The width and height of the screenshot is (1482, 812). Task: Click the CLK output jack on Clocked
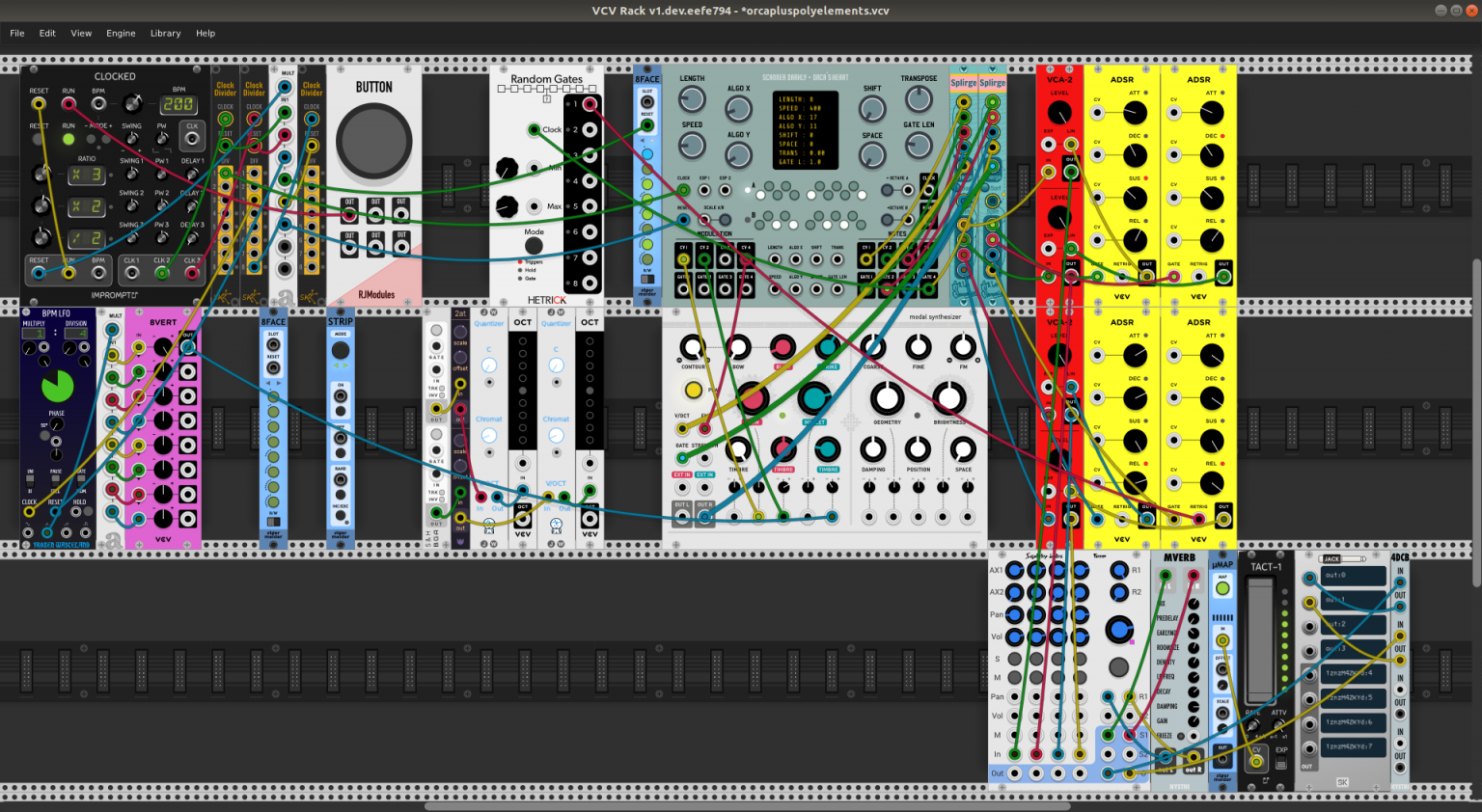(x=192, y=138)
